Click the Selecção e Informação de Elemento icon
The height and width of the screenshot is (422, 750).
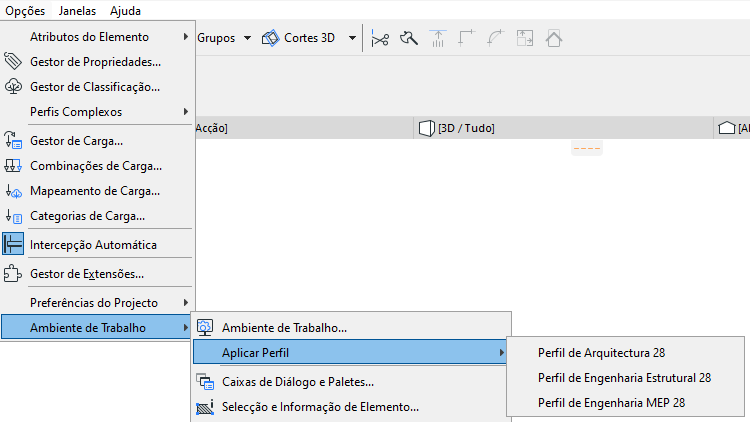tap(205, 407)
